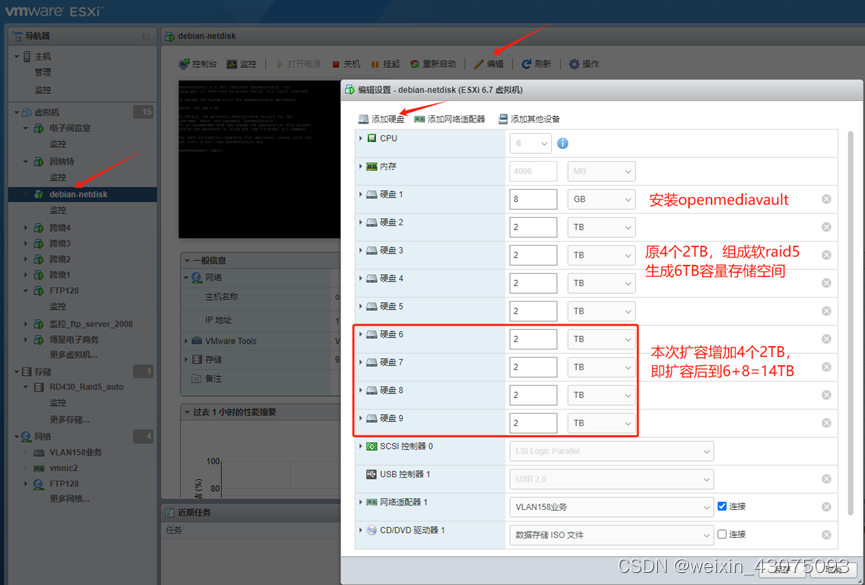Image resolution: width=865 pixels, height=585 pixels.
Task: Collapse the Storage (存储) navigator section
Action: pos(17,371)
